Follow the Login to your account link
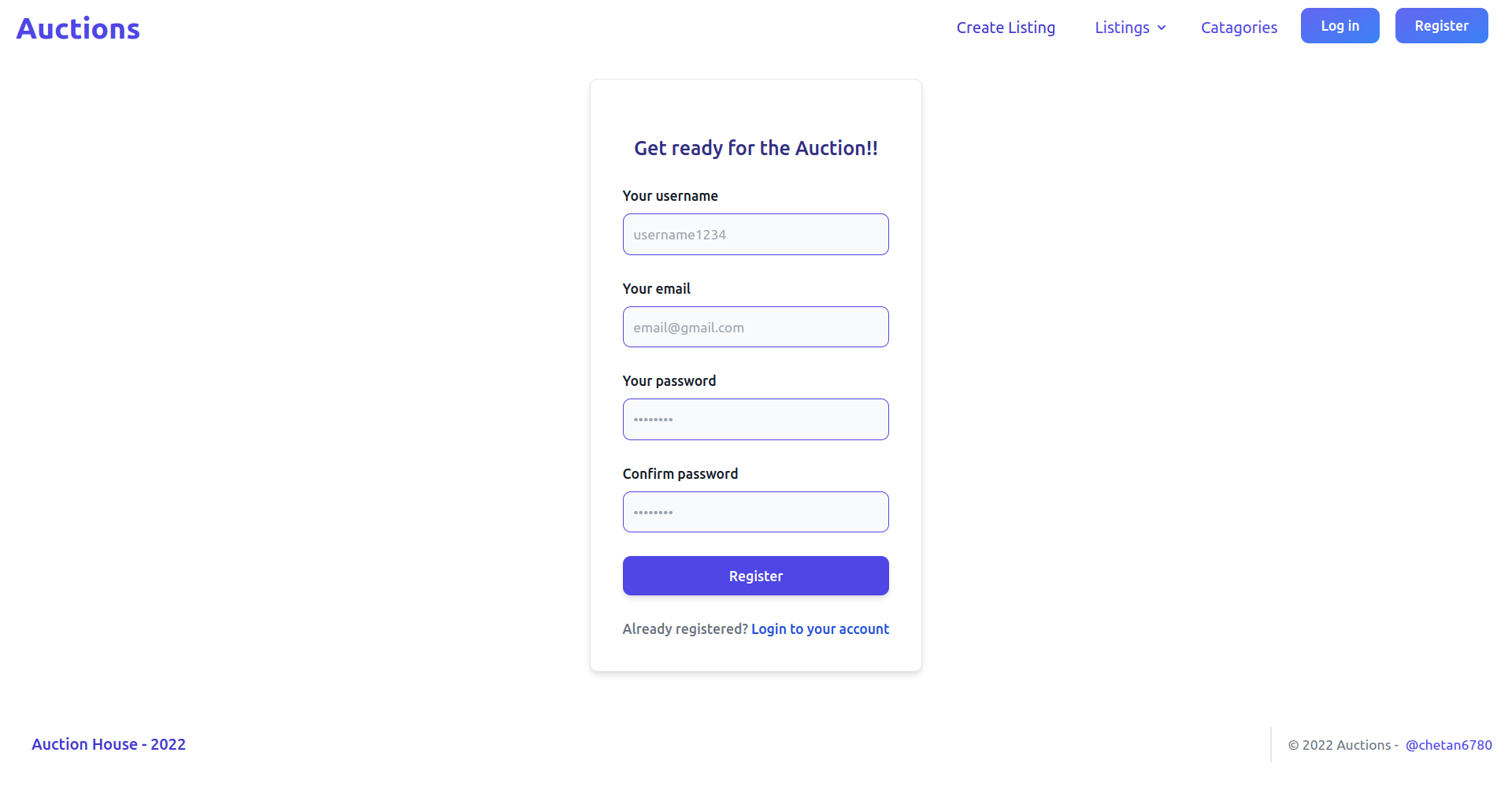1512x797 pixels. point(820,629)
